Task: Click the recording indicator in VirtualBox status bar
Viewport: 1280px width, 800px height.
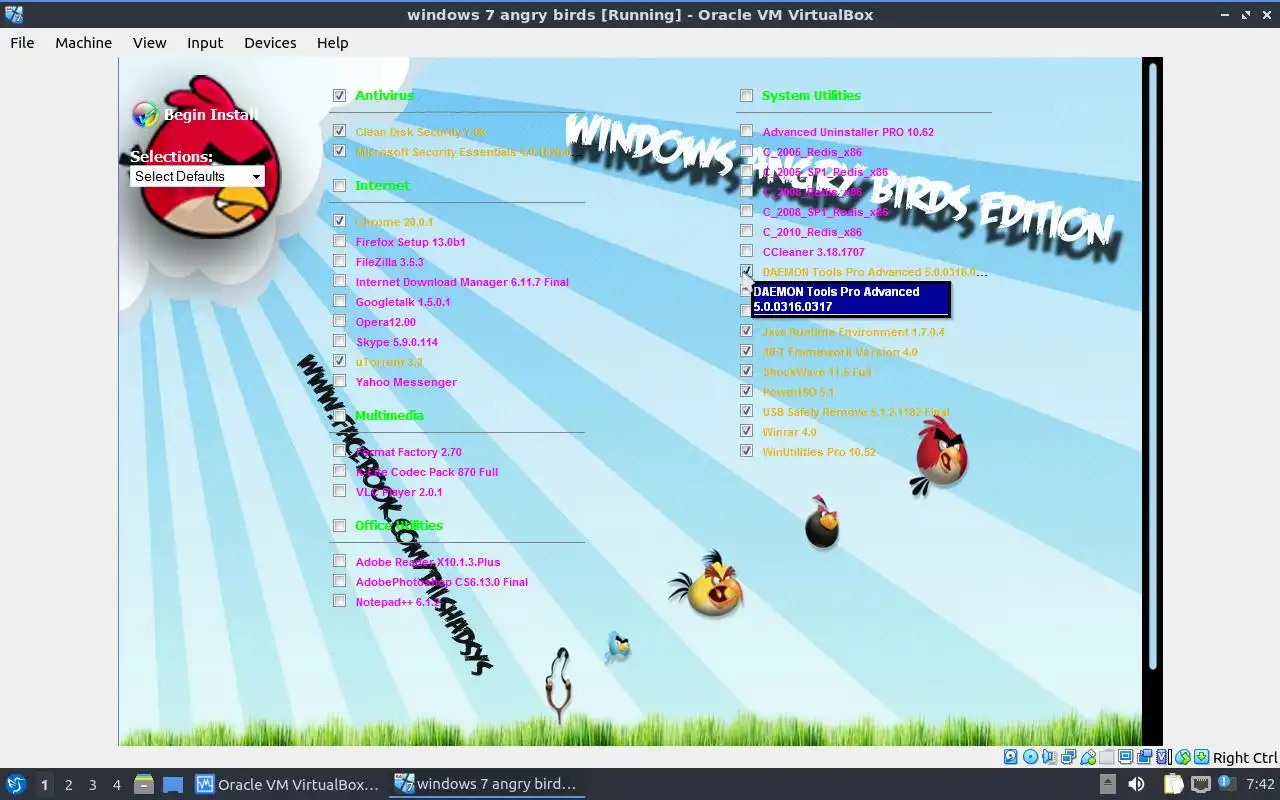Action: [1144, 757]
